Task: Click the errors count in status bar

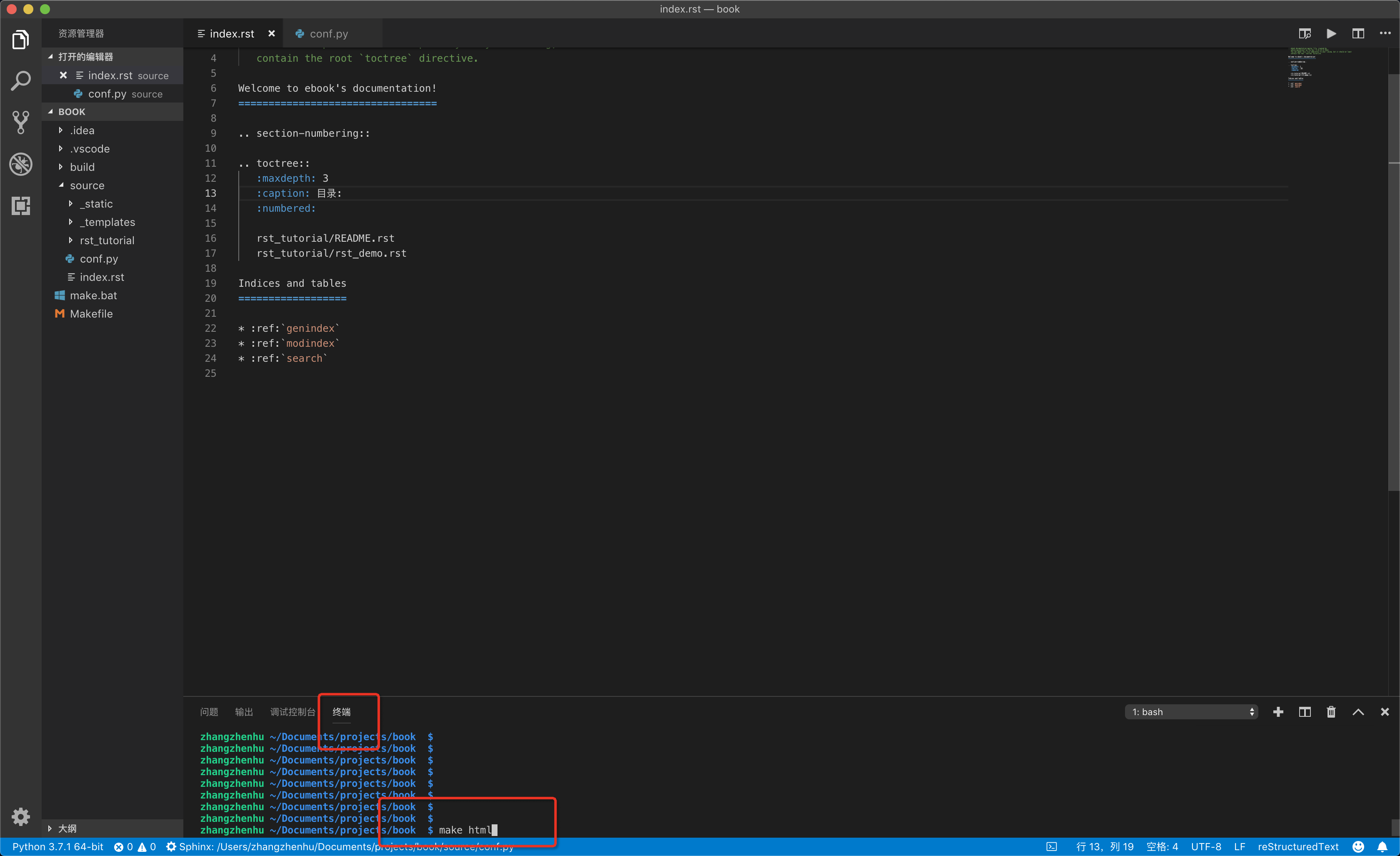Action: click(x=124, y=847)
